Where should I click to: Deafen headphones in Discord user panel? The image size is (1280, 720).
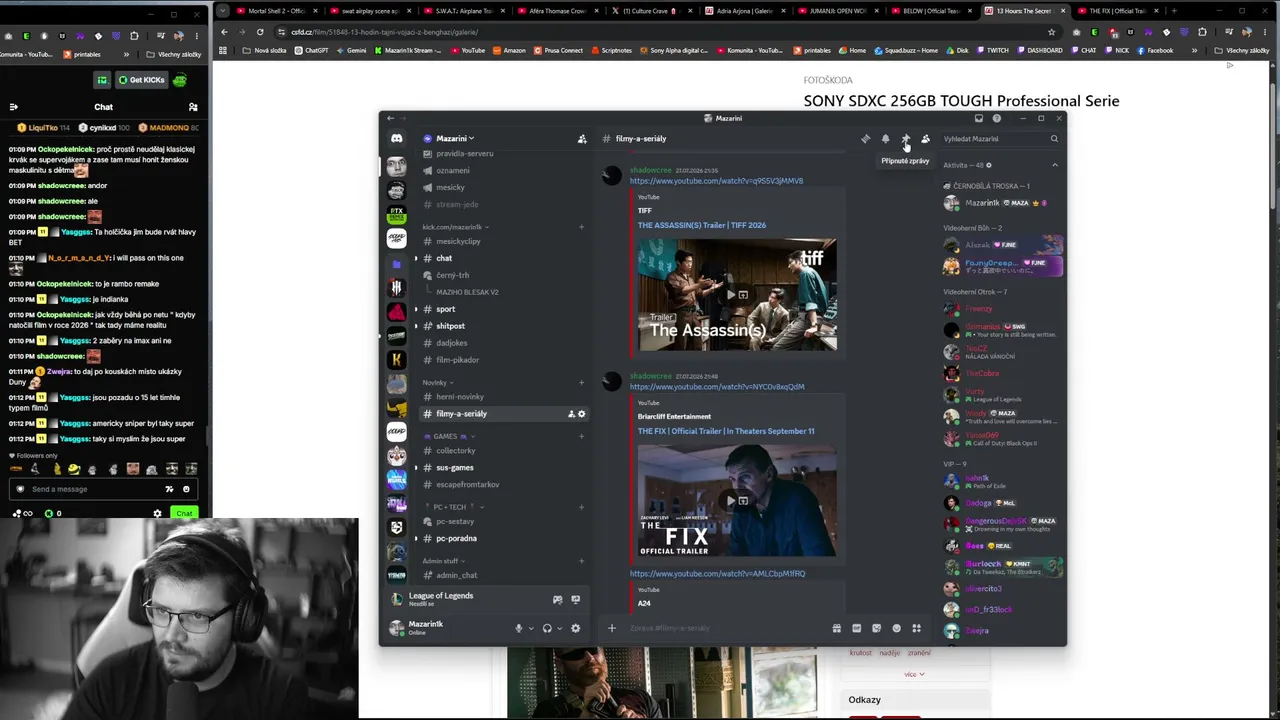[547, 628]
